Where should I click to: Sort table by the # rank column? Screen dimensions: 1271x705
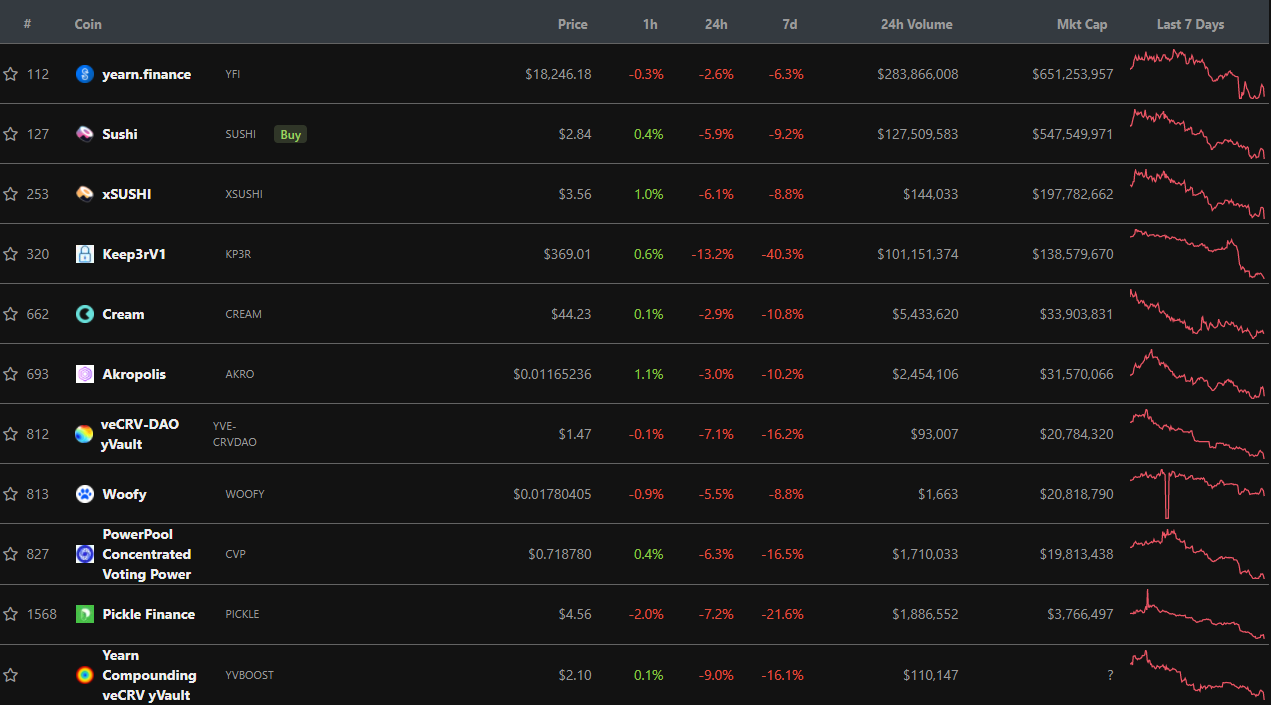[27, 24]
